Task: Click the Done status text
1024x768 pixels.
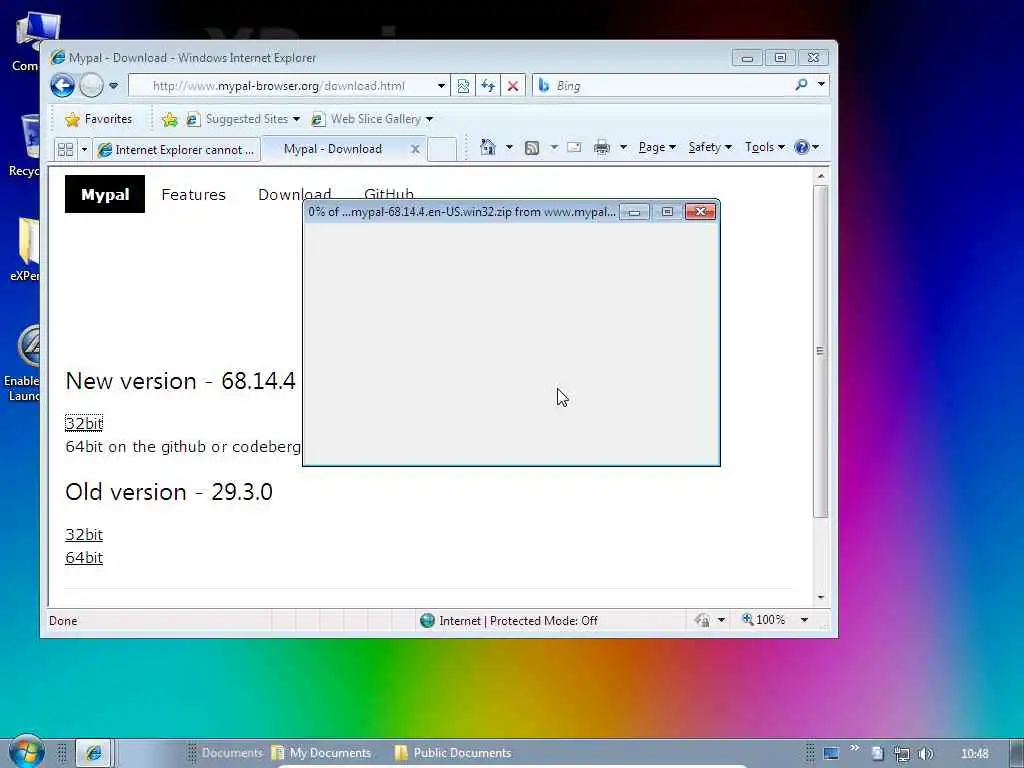Action: pos(63,620)
